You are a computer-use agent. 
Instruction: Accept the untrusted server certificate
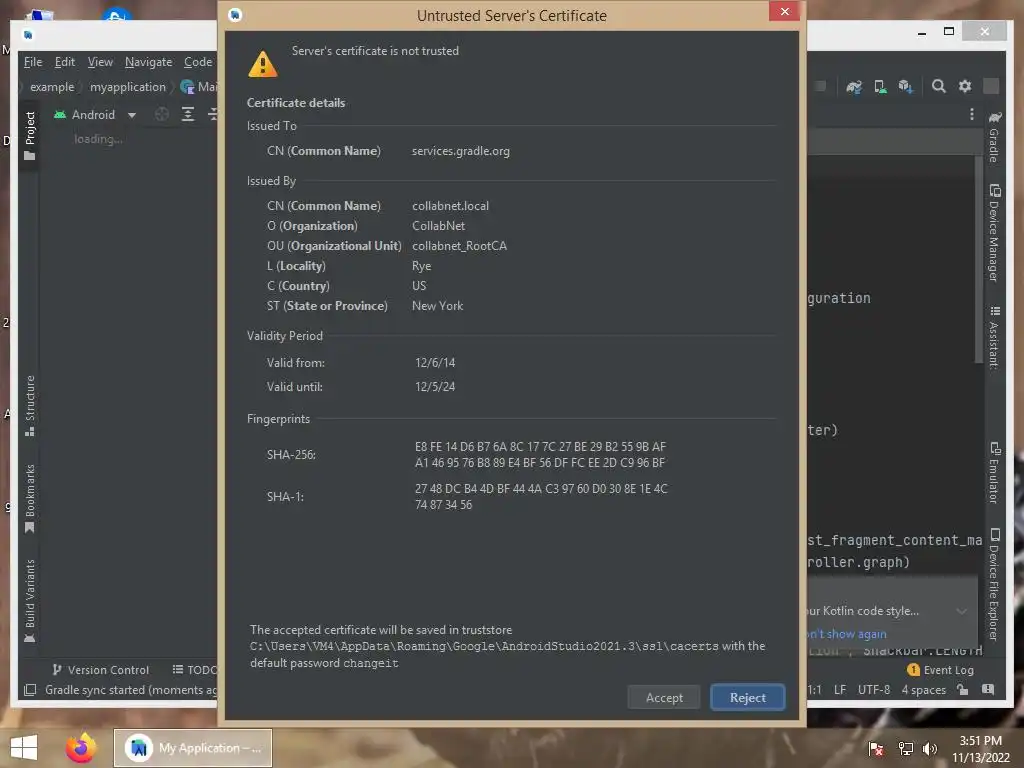point(664,697)
